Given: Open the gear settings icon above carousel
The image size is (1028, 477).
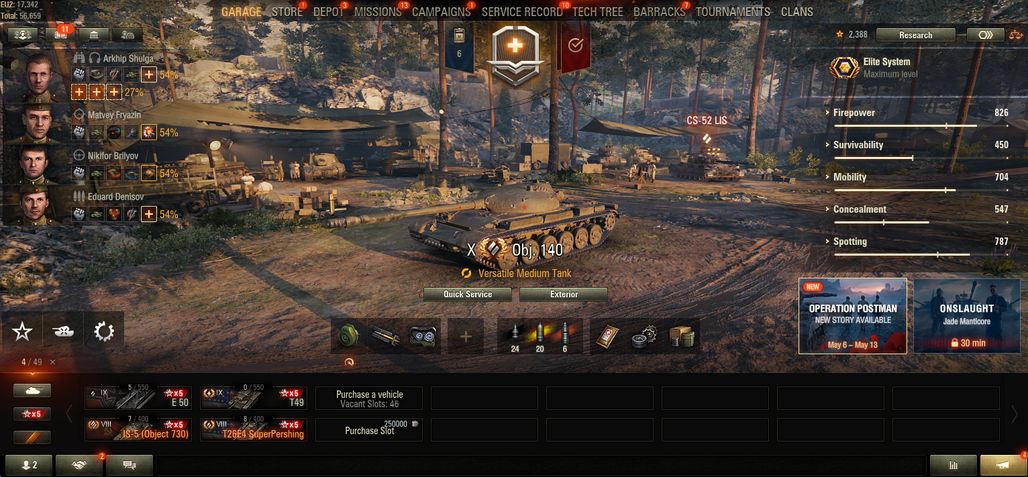Looking at the screenshot, I should point(104,332).
